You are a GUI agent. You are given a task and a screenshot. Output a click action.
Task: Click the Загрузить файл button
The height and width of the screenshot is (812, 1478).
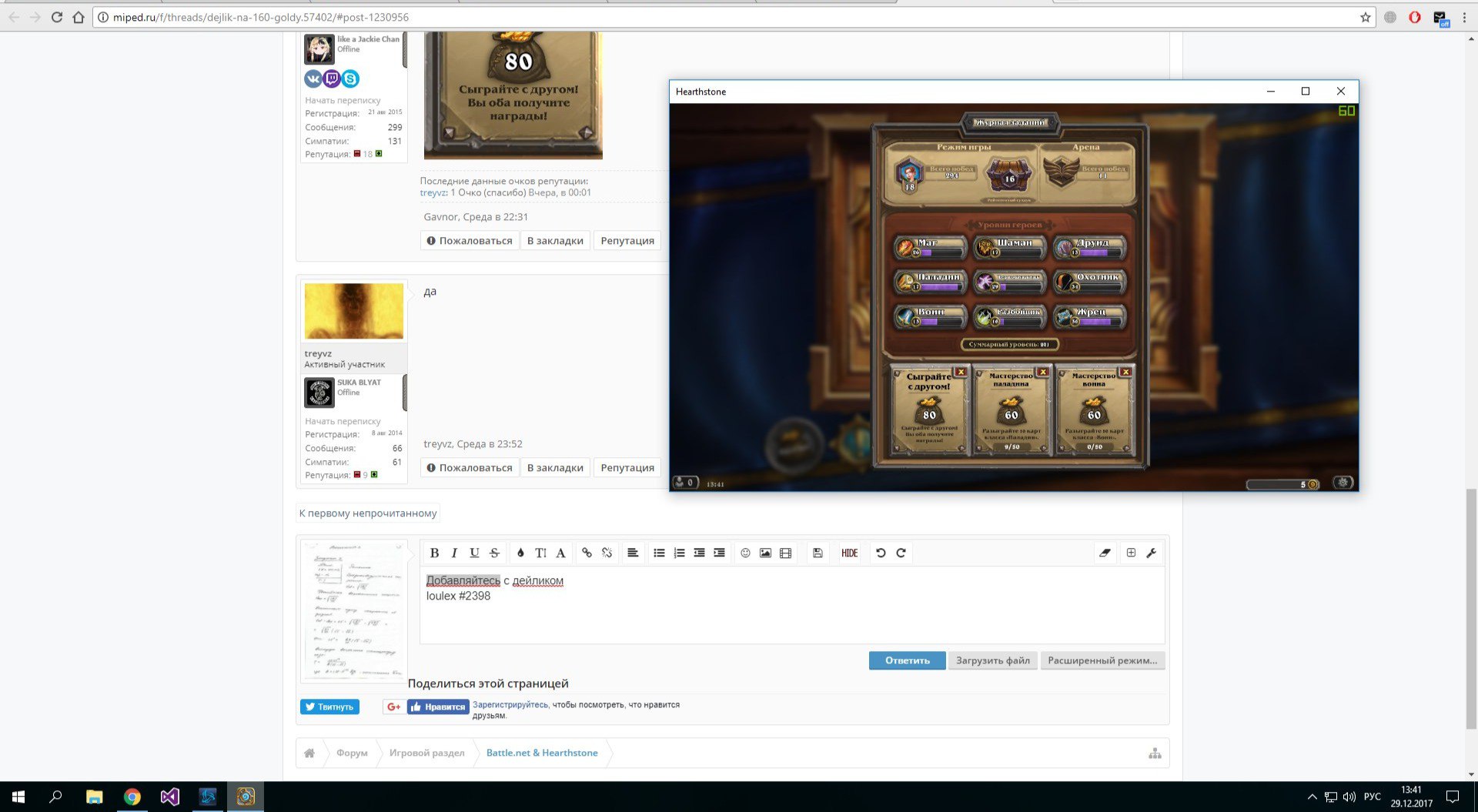click(993, 660)
